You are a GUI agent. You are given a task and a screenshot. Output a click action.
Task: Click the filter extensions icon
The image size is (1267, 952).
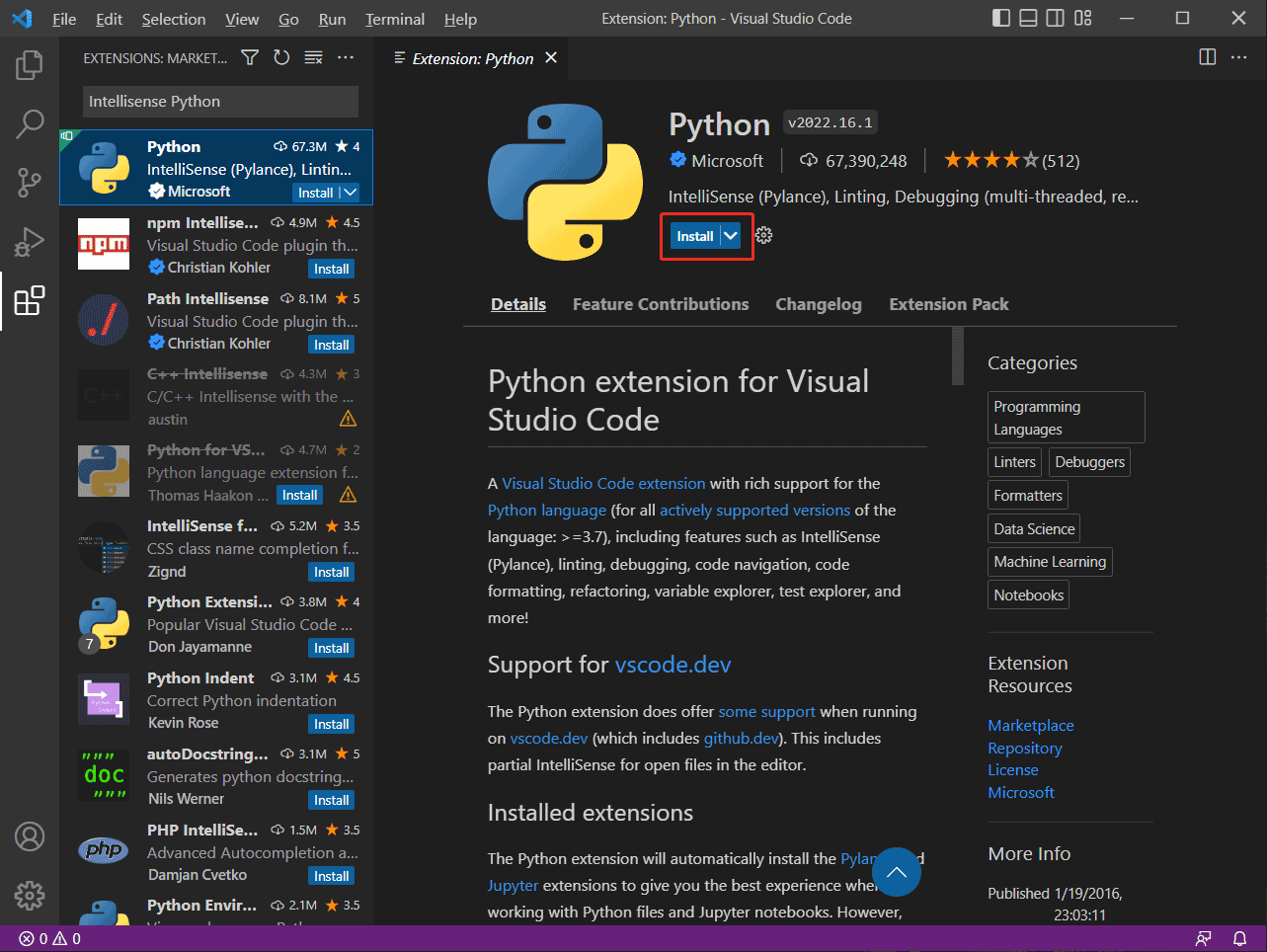coord(249,57)
